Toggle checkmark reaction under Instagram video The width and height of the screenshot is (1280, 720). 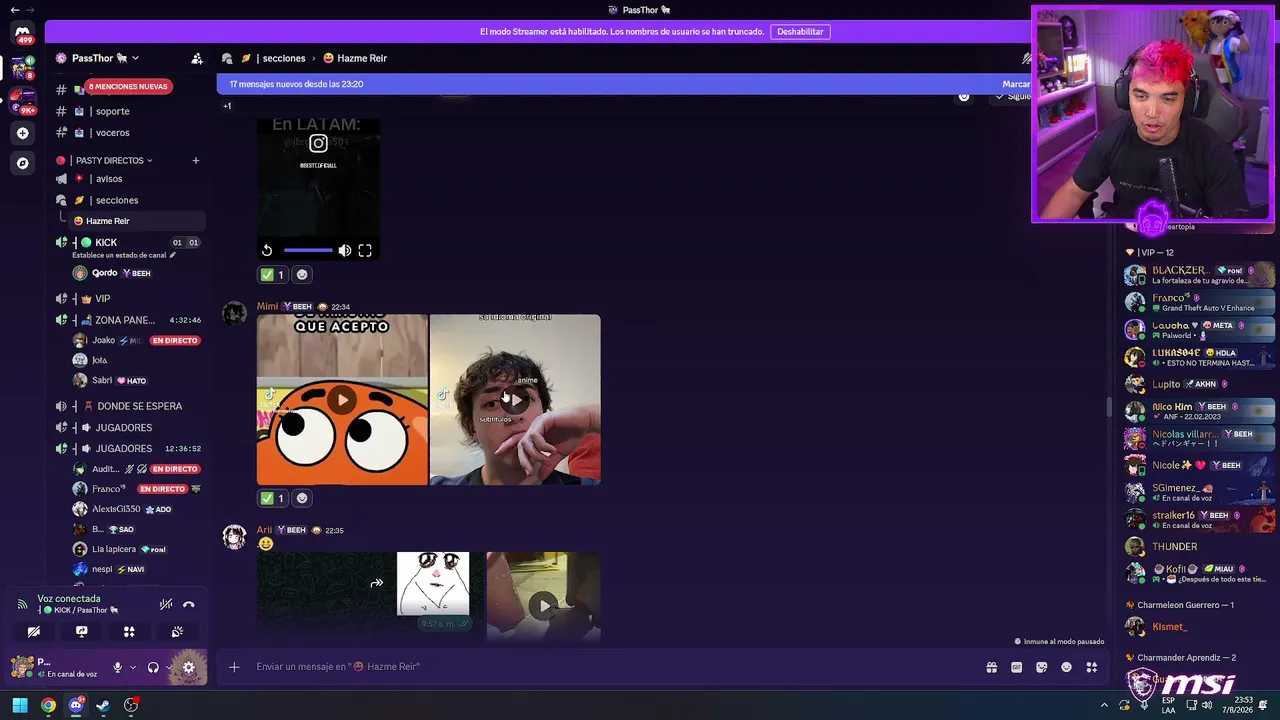click(x=272, y=275)
